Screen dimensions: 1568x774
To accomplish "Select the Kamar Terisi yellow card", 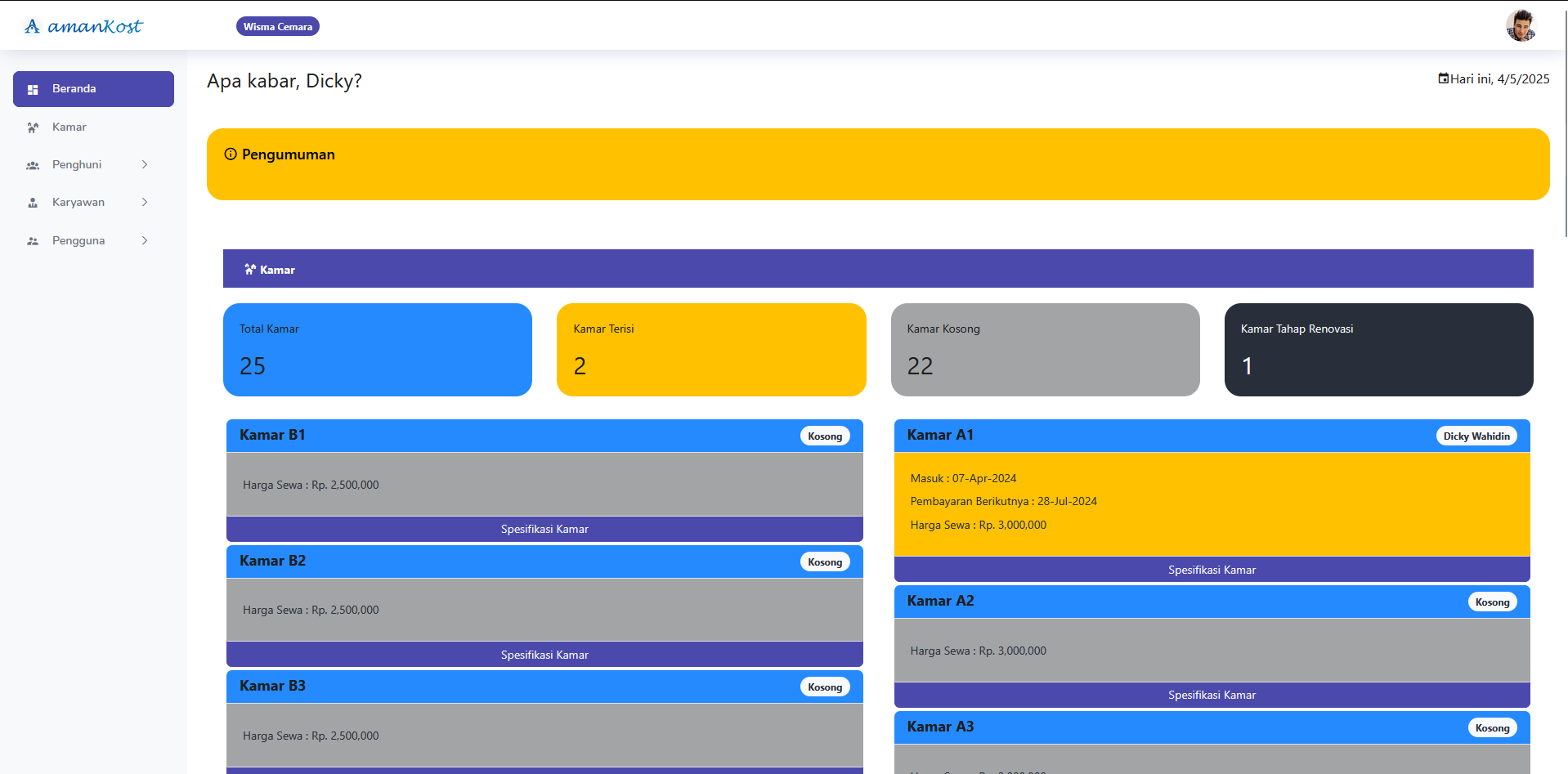I will pos(711,350).
